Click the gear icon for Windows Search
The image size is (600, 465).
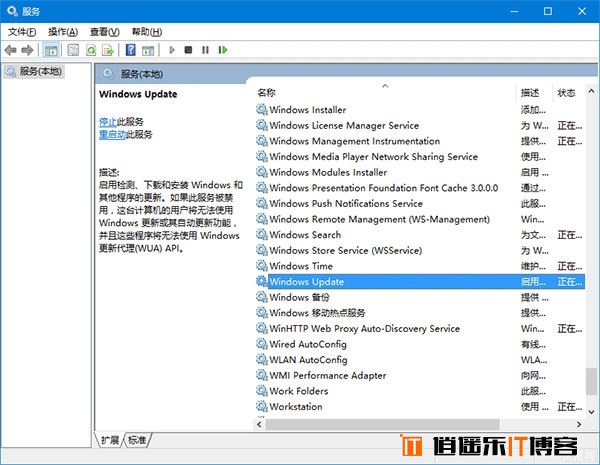click(x=262, y=235)
